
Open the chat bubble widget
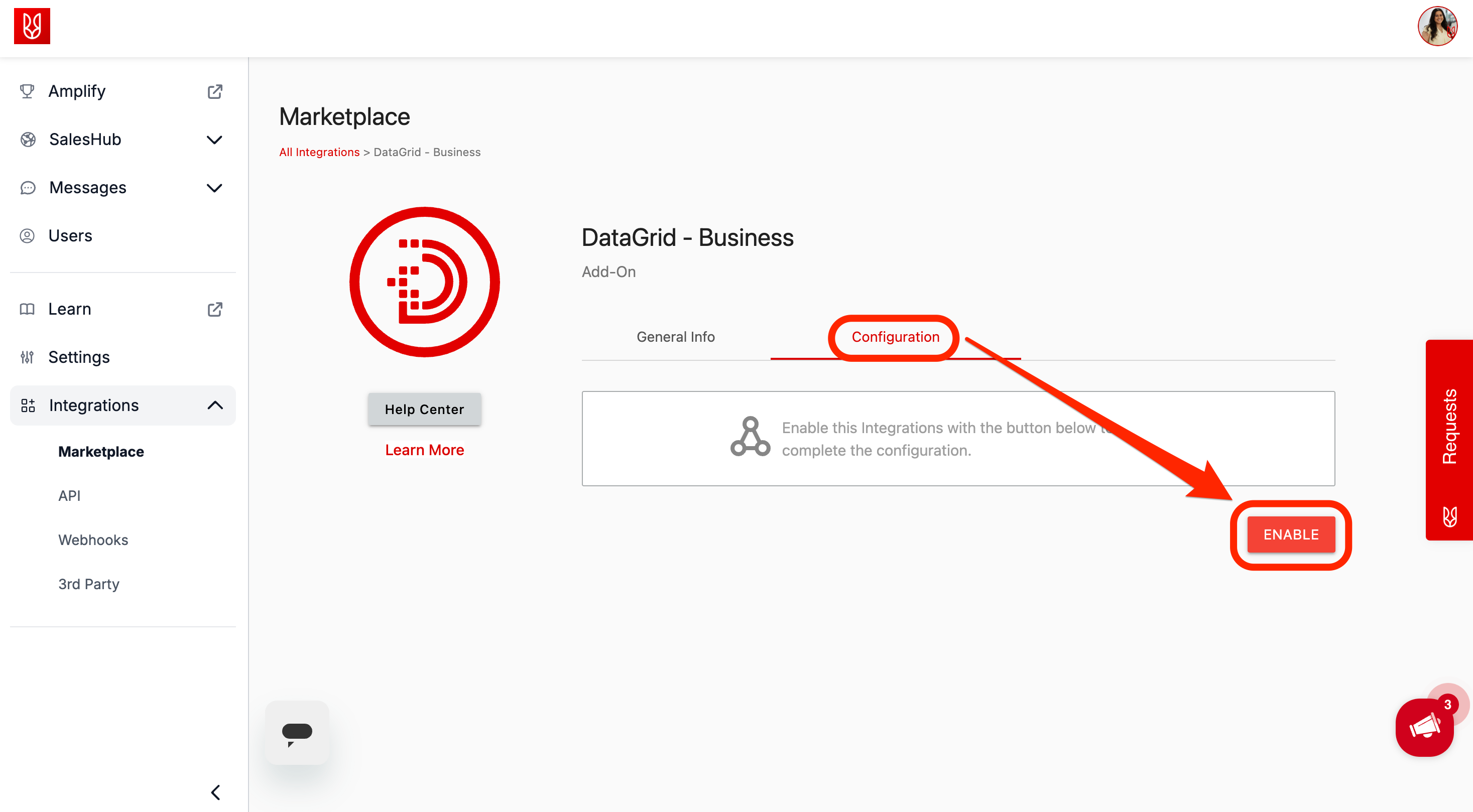coord(297,732)
